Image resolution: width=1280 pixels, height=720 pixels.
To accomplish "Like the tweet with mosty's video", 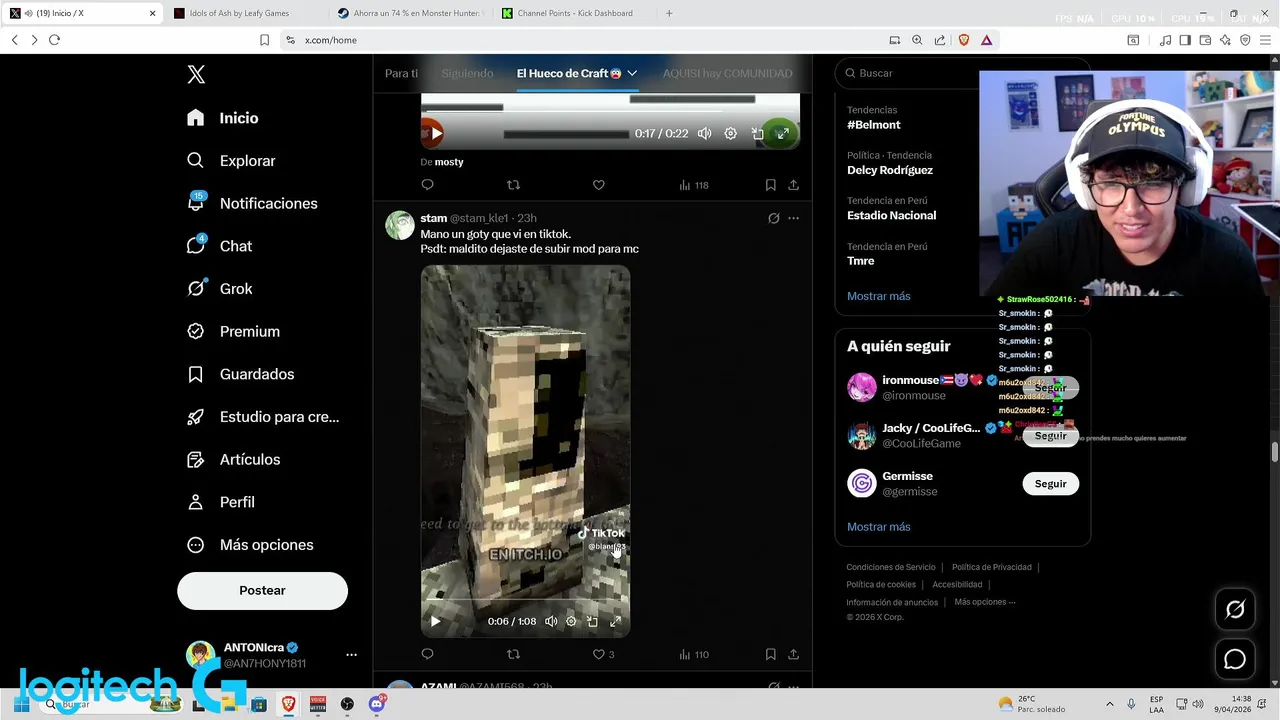I will pyautogui.click(x=599, y=185).
